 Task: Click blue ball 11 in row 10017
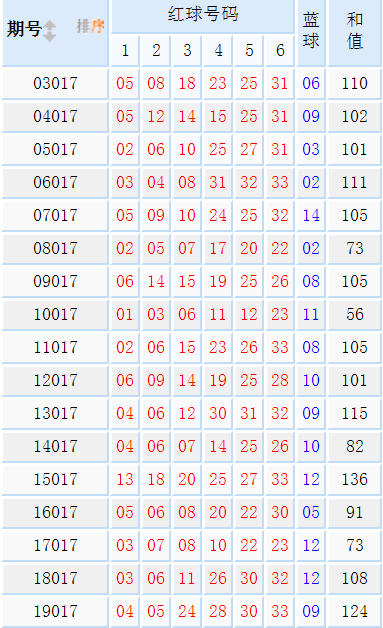coord(311,314)
